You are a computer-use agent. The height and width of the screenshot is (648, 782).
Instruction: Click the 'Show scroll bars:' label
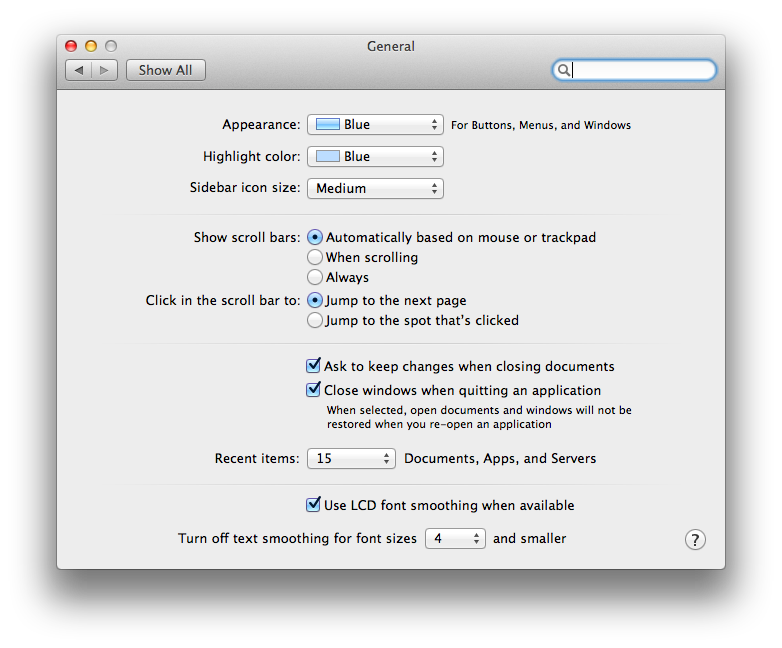pos(247,237)
